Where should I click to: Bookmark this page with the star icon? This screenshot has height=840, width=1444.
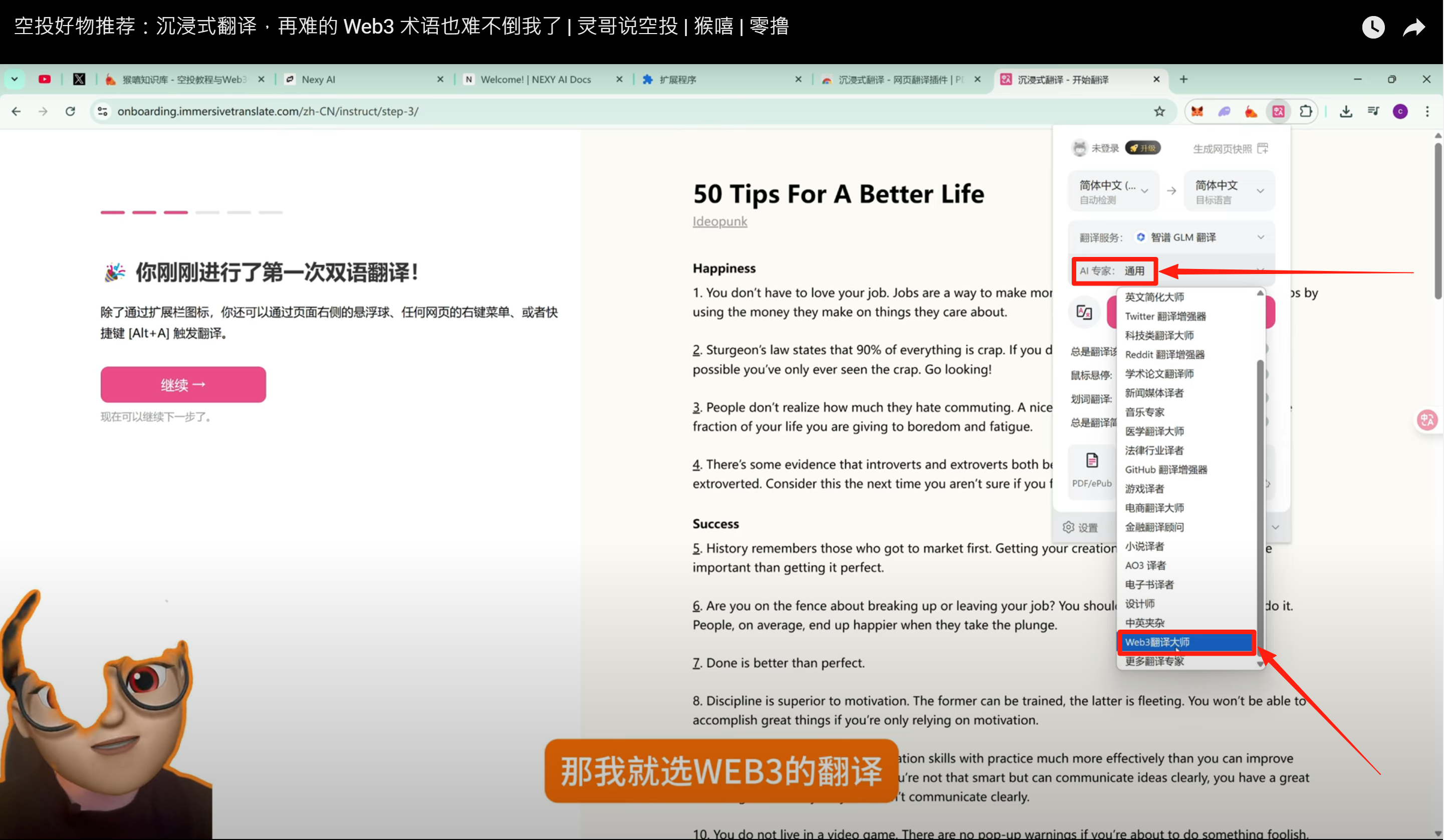(x=1159, y=111)
